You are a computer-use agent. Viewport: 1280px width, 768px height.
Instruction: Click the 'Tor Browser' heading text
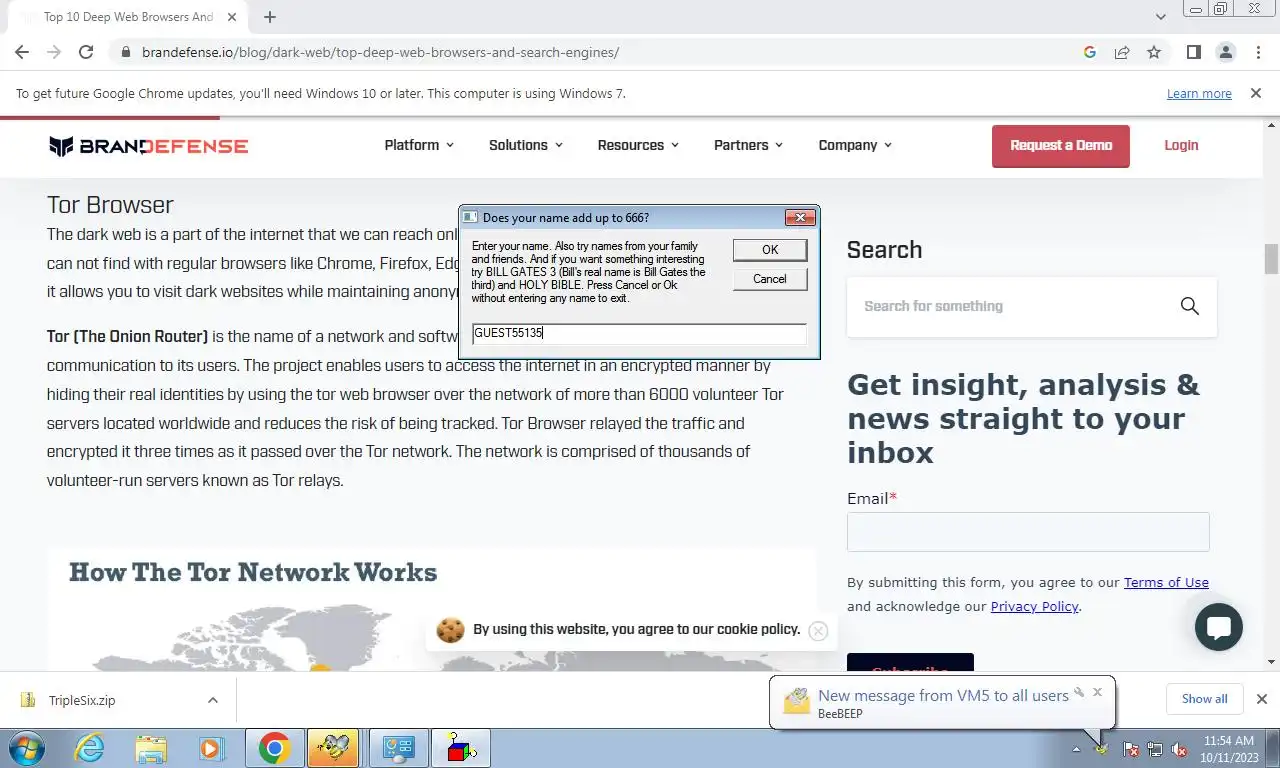(x=110, y=205)
